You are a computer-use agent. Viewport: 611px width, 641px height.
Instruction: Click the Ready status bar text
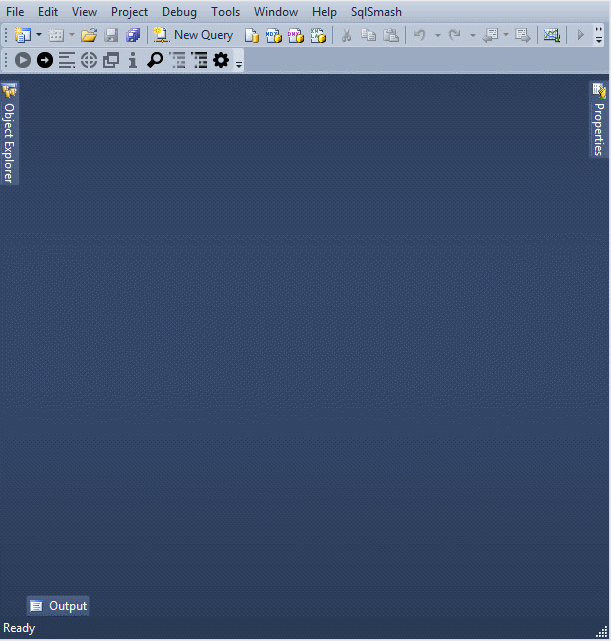coord(19,628)
